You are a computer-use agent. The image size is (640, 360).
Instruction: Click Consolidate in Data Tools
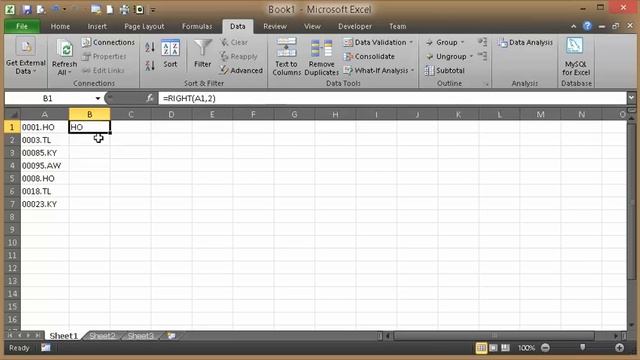click(x=369, y=56)
